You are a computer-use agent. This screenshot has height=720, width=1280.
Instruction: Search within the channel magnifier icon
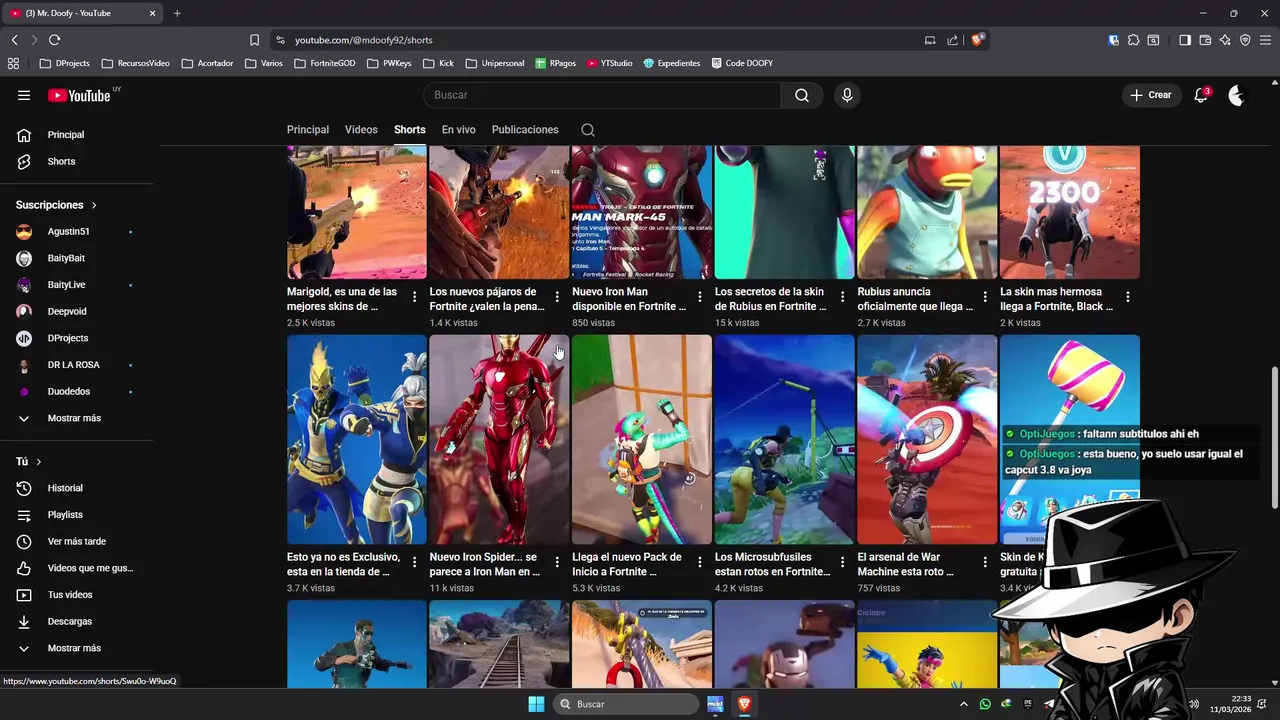[x=588, y=130]
